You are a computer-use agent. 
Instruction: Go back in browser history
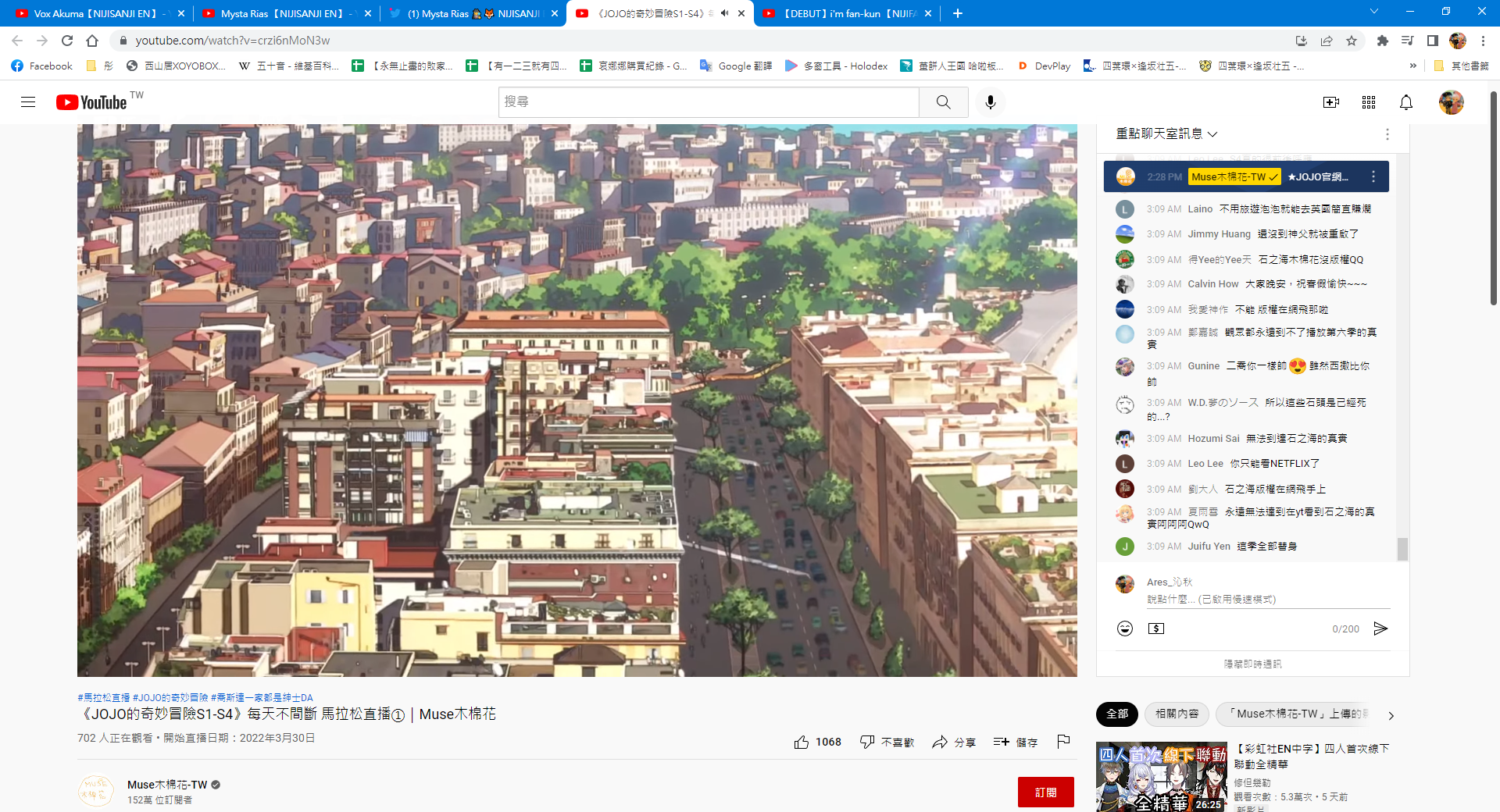(17, 41)
